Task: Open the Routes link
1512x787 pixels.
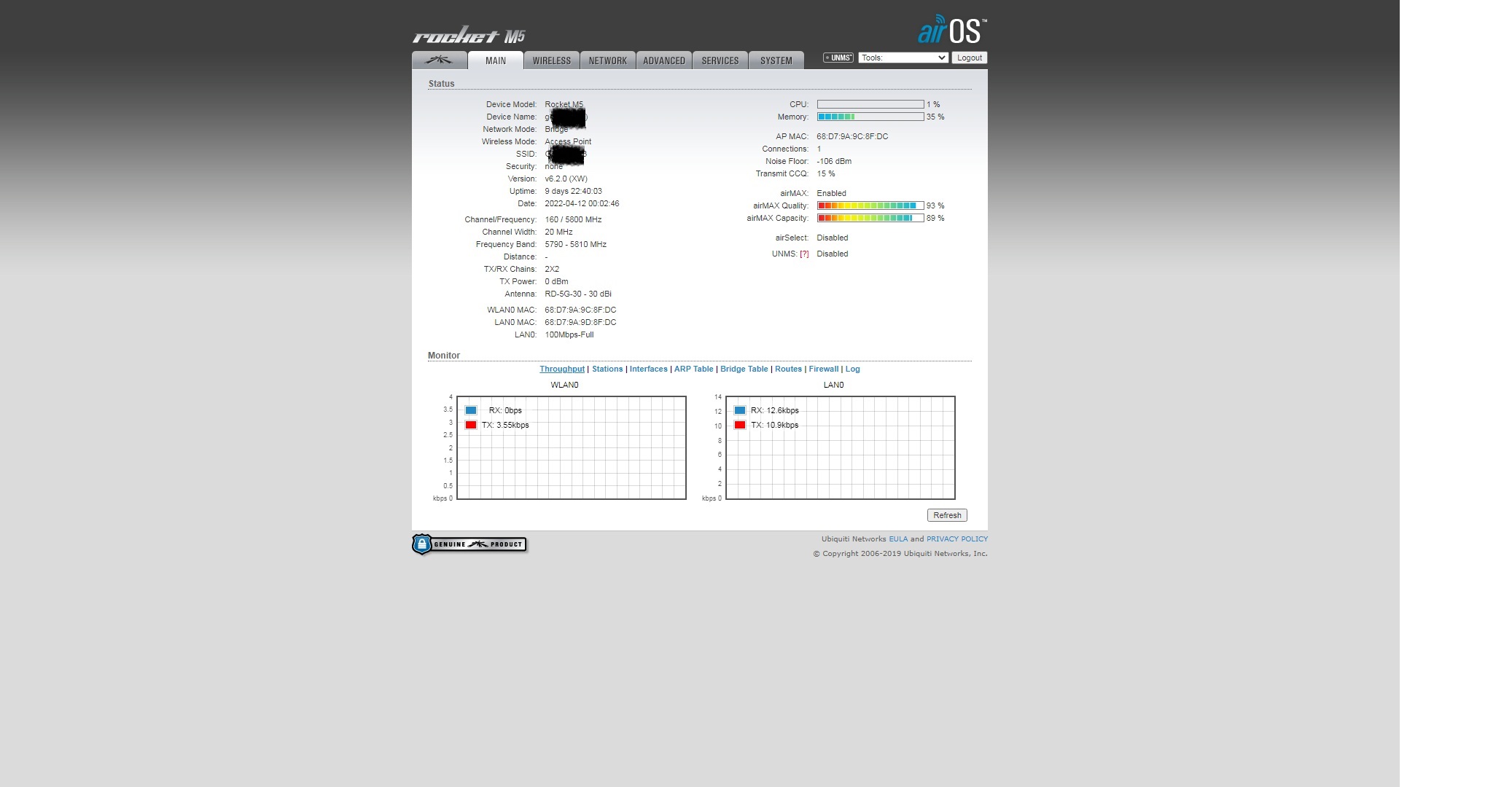Action: [788, 369]
